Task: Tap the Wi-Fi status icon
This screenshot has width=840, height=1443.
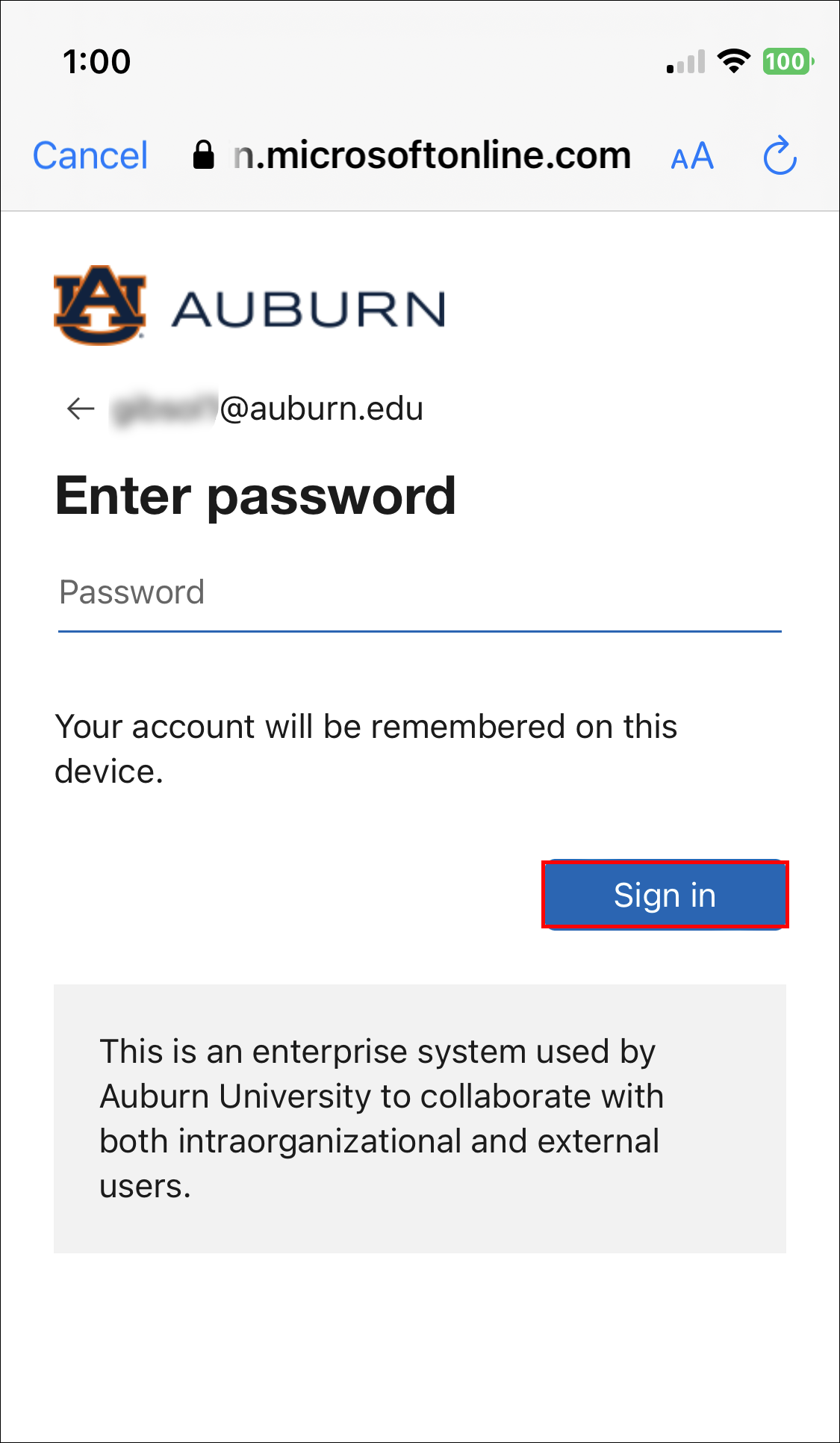Action: (732, 61)
